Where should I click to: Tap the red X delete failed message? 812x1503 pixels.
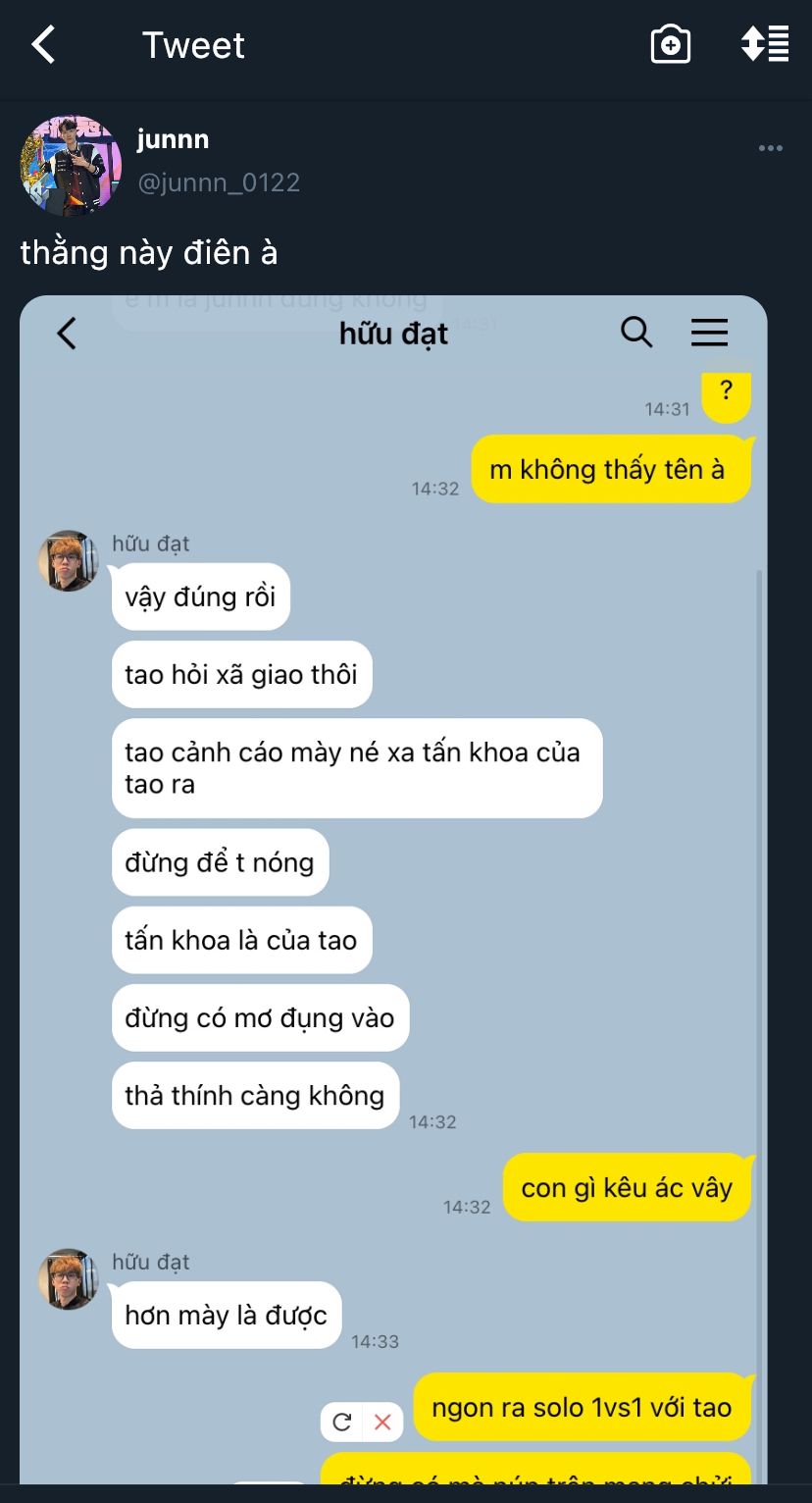382,1422
